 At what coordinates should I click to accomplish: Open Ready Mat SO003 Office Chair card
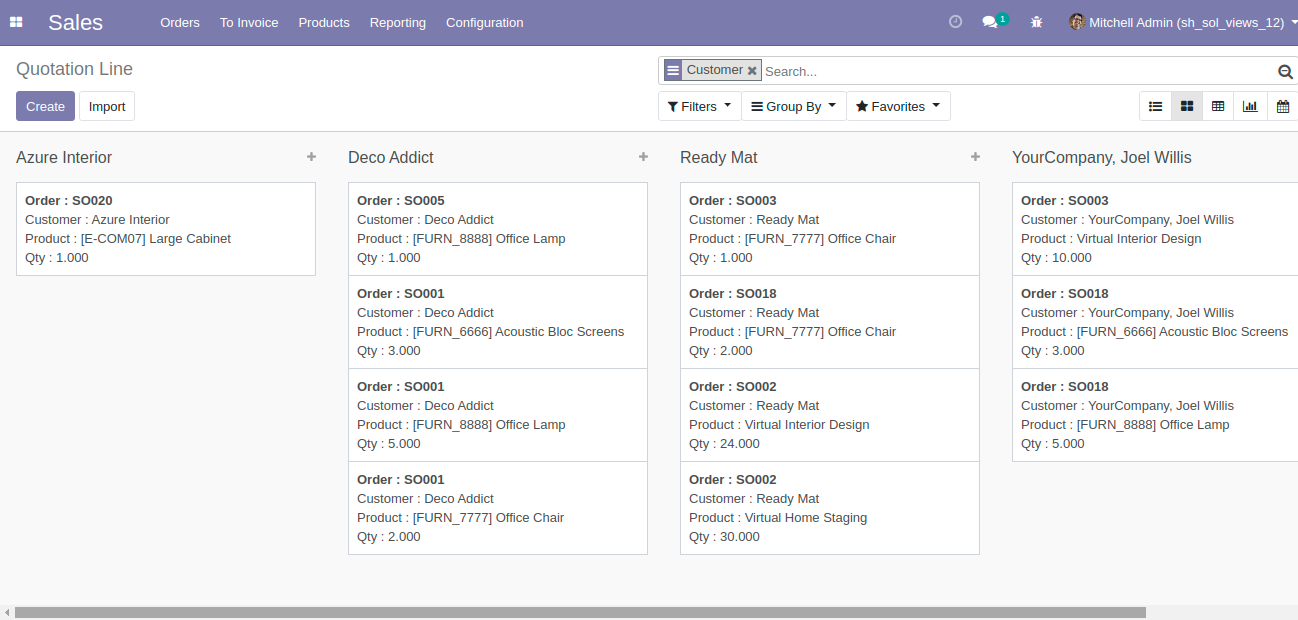pyautogui.click(x=830, y=229)
